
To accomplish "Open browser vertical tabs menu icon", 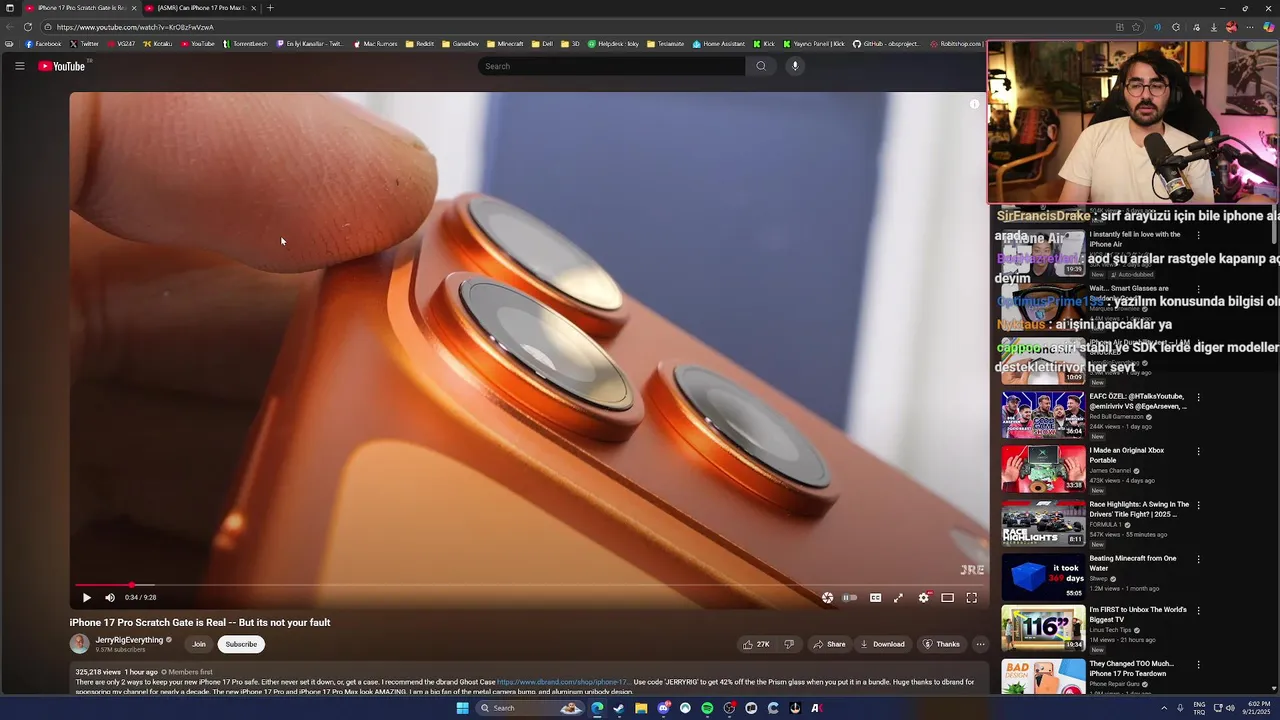I will (x=10, y=8).
